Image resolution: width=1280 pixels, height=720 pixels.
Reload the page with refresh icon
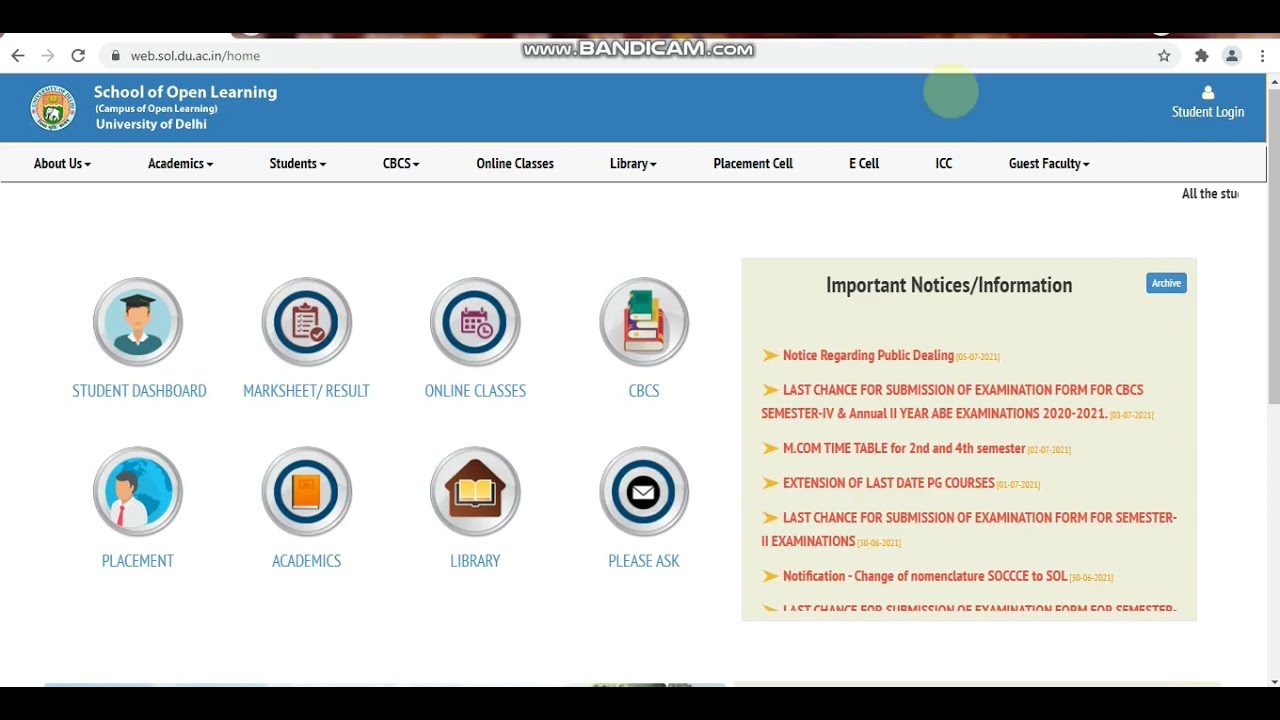[x=78, y=56]
